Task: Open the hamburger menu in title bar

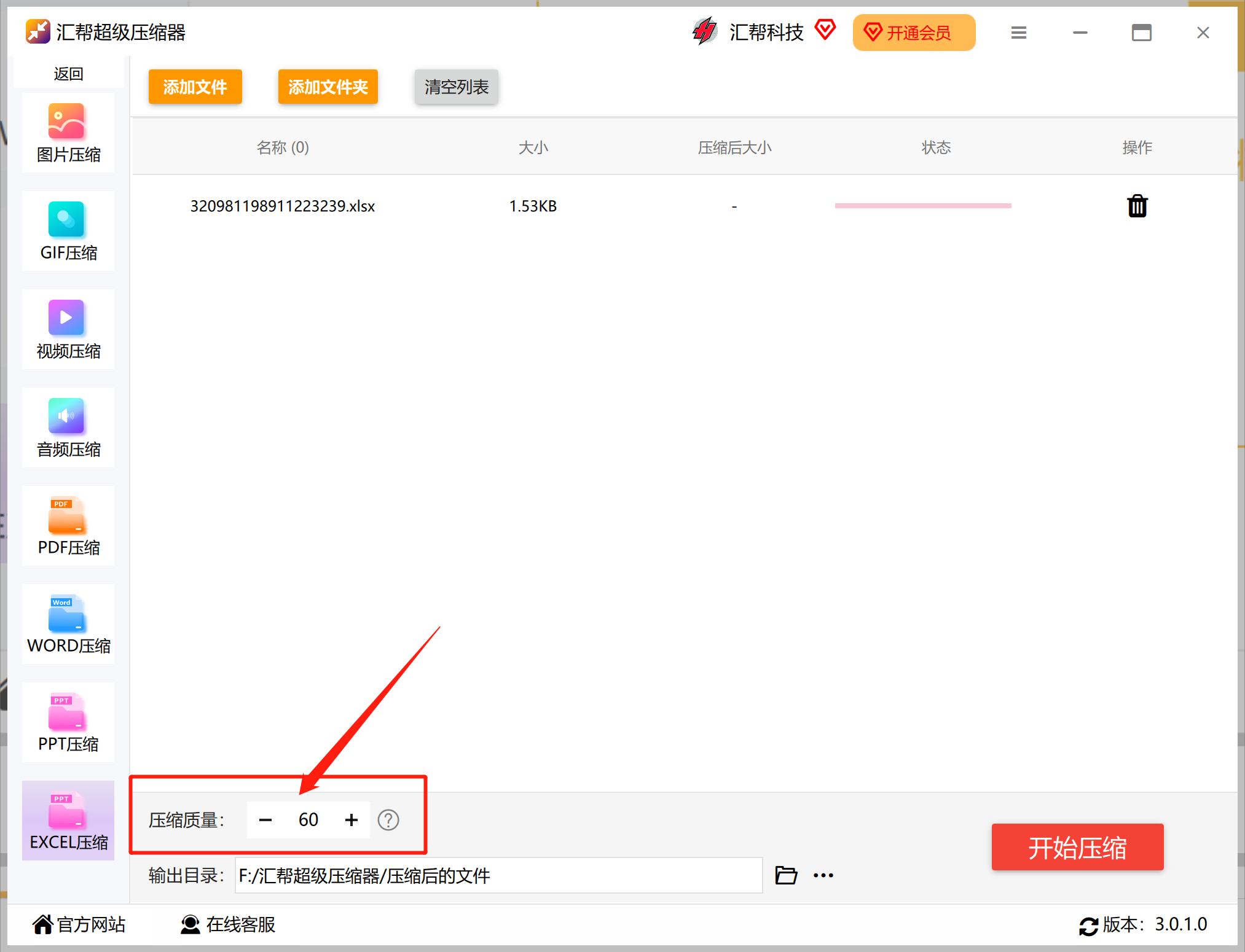Action: point(1019,33)
